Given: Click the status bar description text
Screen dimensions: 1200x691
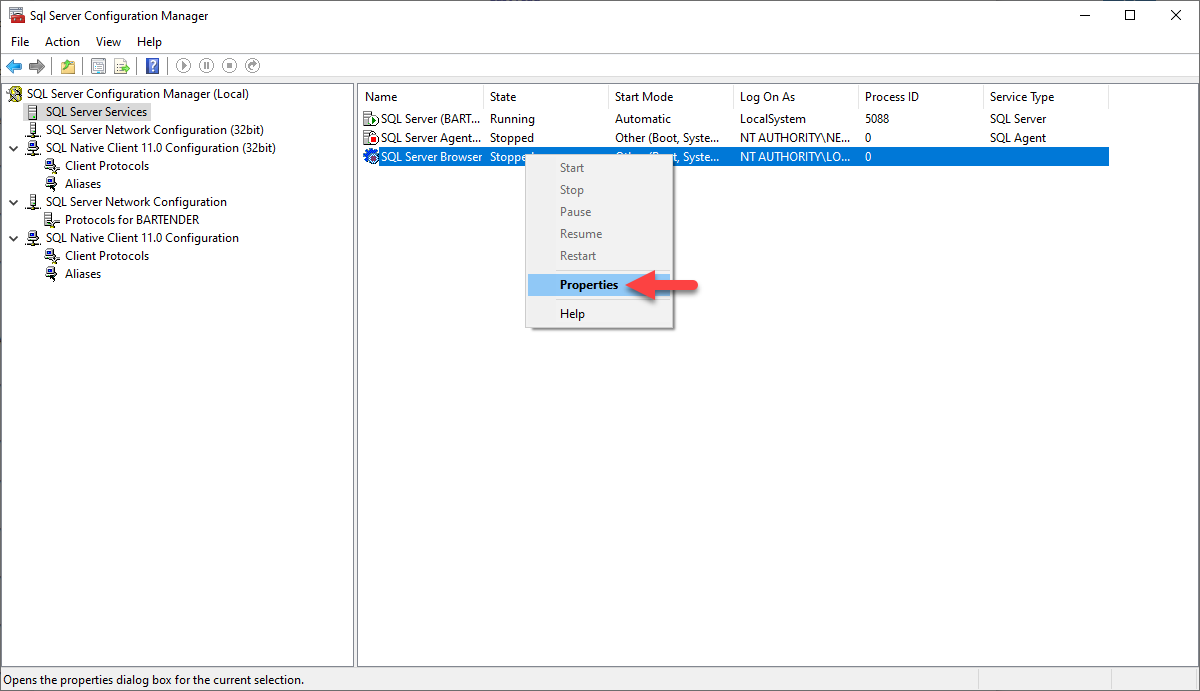Looking at the screenshot, I should pos(154,680).
